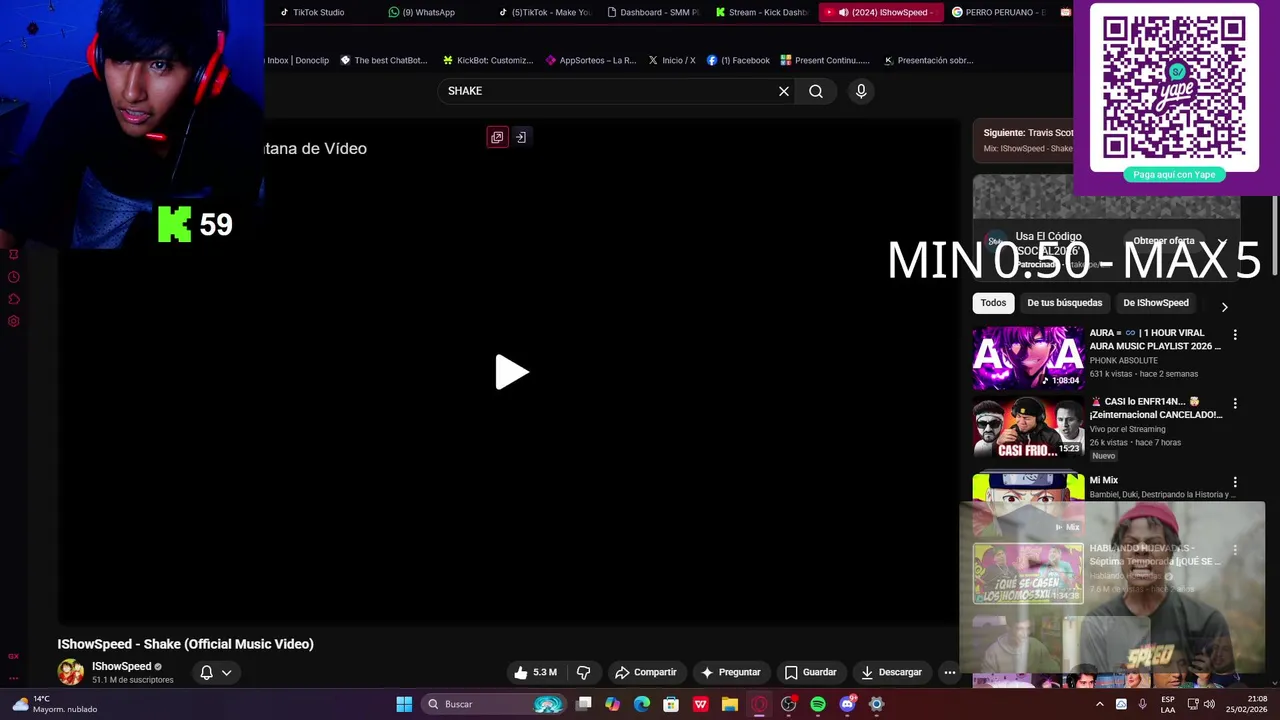Screen dimensions: 1280x720
Task: Open options menu for Mi Mix
Action: point(1235,482)
